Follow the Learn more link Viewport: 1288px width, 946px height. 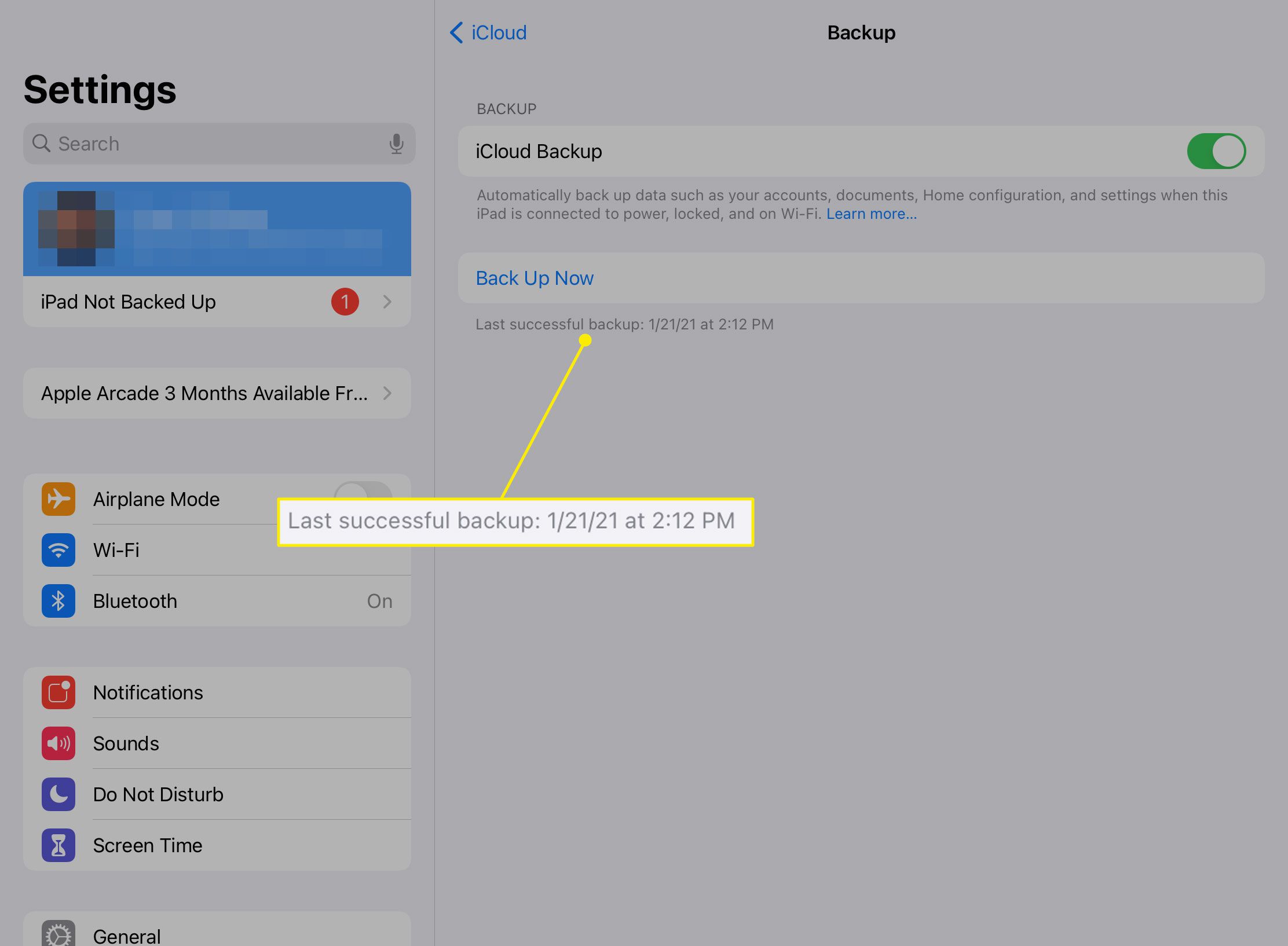(871, 214)
